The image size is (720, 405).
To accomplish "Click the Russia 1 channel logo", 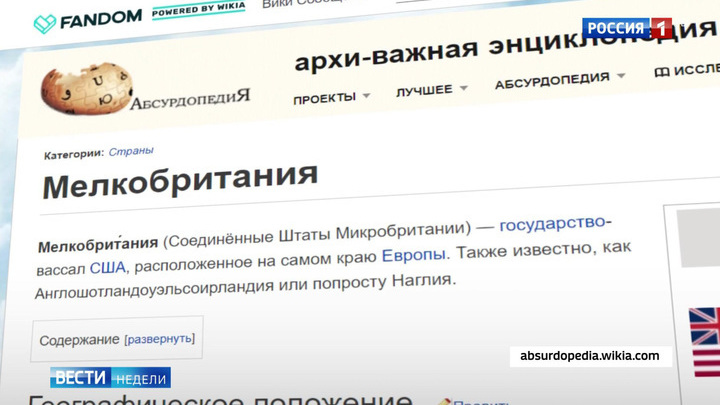I will (627, 28).
